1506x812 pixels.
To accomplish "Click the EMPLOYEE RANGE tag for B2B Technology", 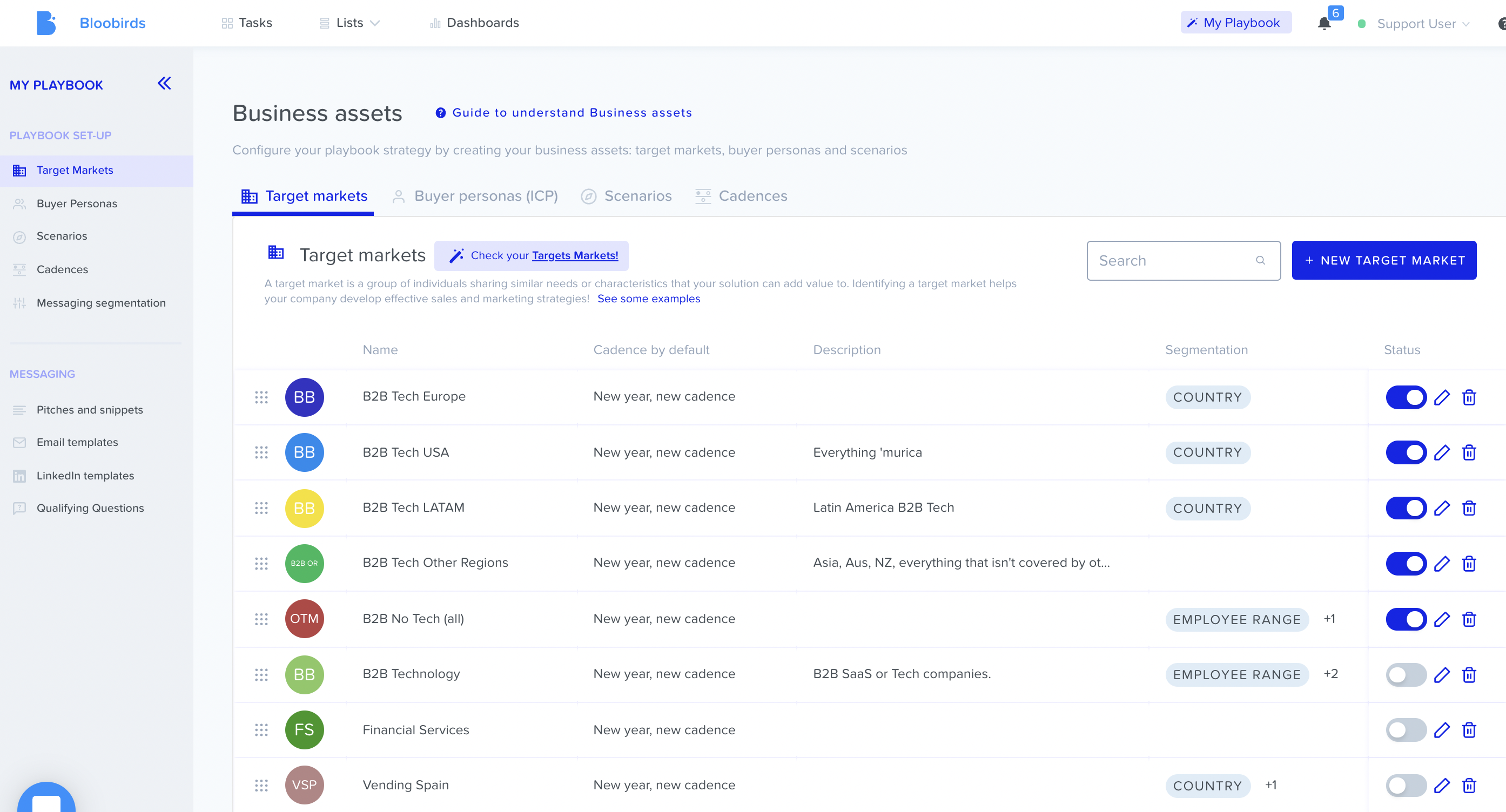I will pos(1236,675).
